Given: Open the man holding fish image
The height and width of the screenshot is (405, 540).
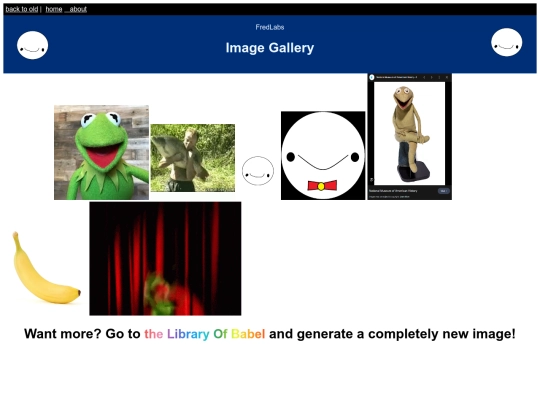Looking at the screenshot, I should point(193,158).
